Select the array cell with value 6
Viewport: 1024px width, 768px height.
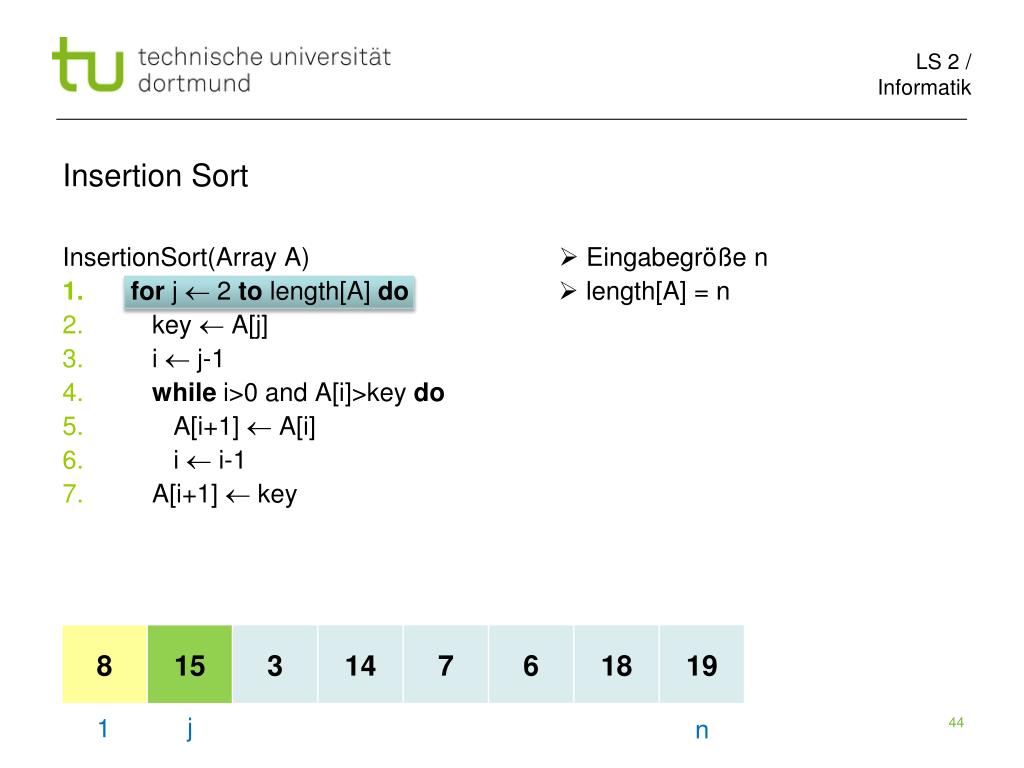[531, 664]
